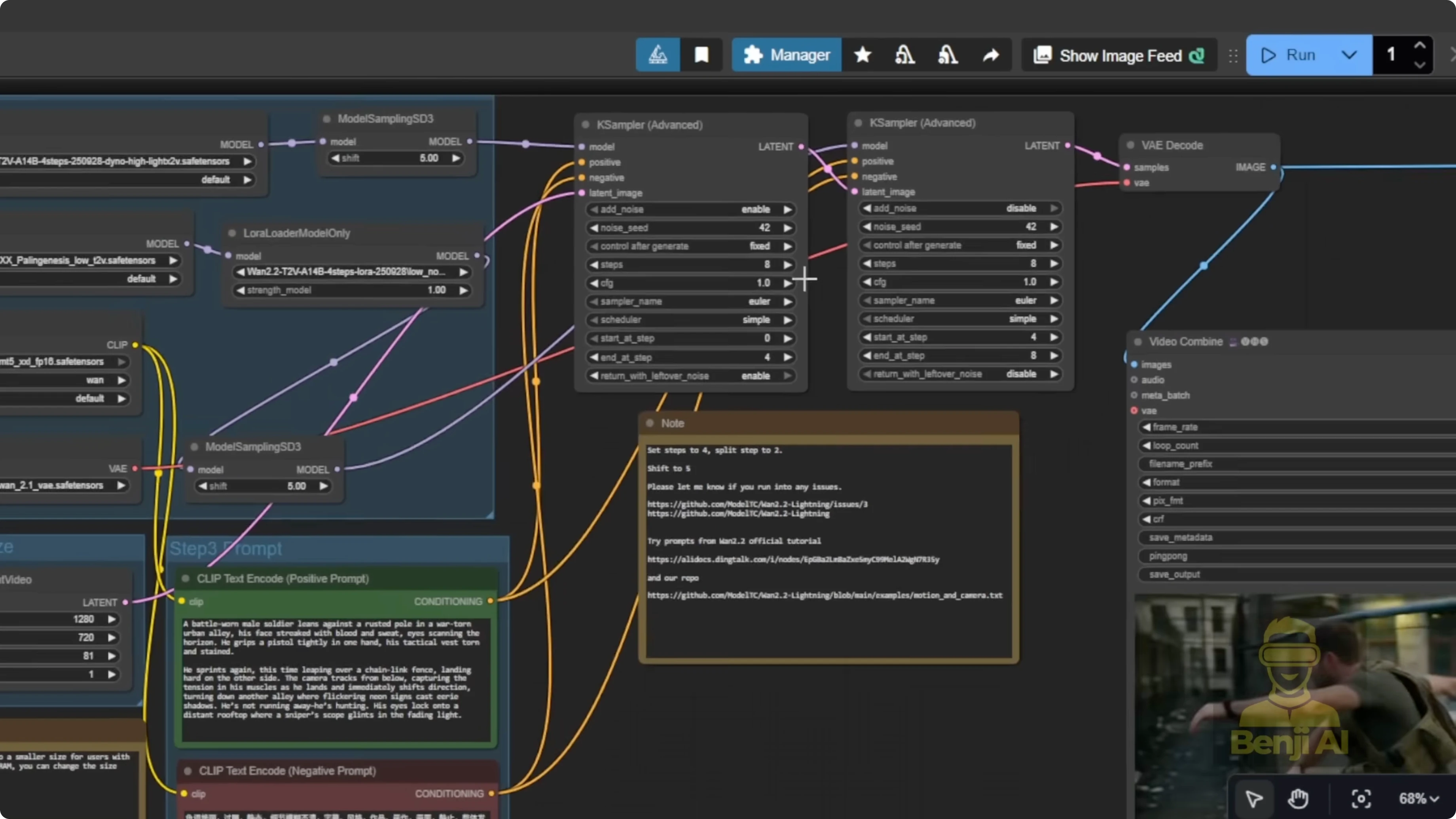Click the star favorites icon in the toolbar
The image size is (1456, 819).
863,55
